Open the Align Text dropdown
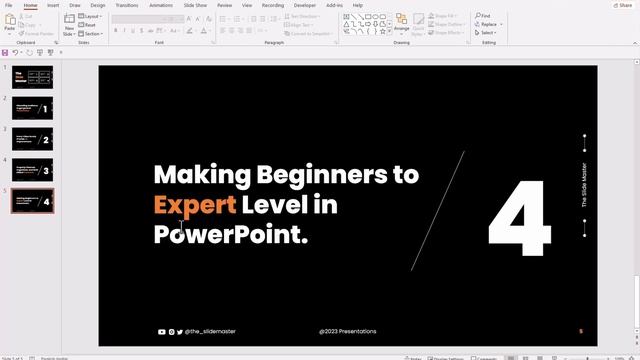This screenshot has width=640, height=360. 299,25
